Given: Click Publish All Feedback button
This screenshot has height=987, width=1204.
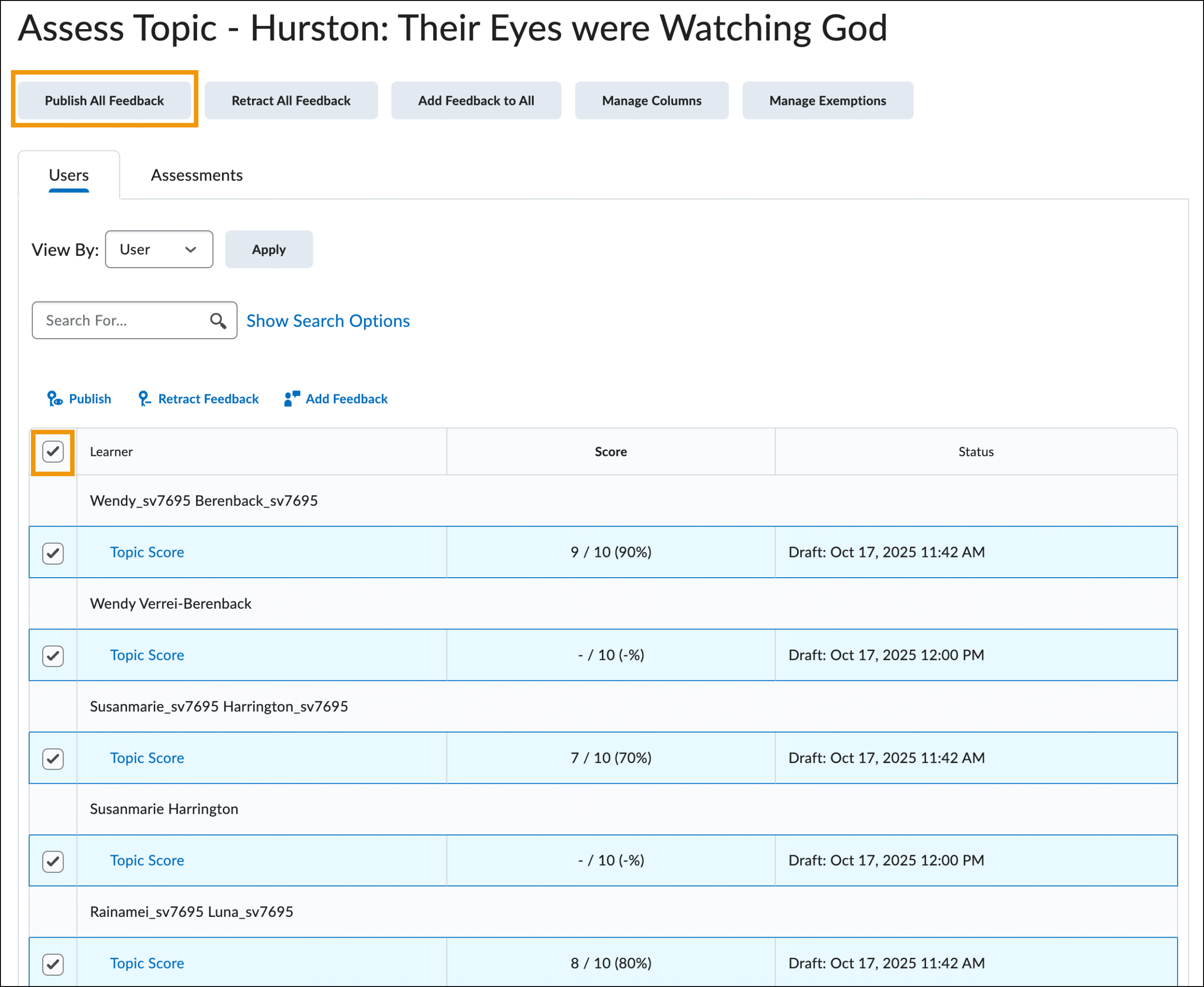Looking at the screenshot, I should [x=104, y=101].
